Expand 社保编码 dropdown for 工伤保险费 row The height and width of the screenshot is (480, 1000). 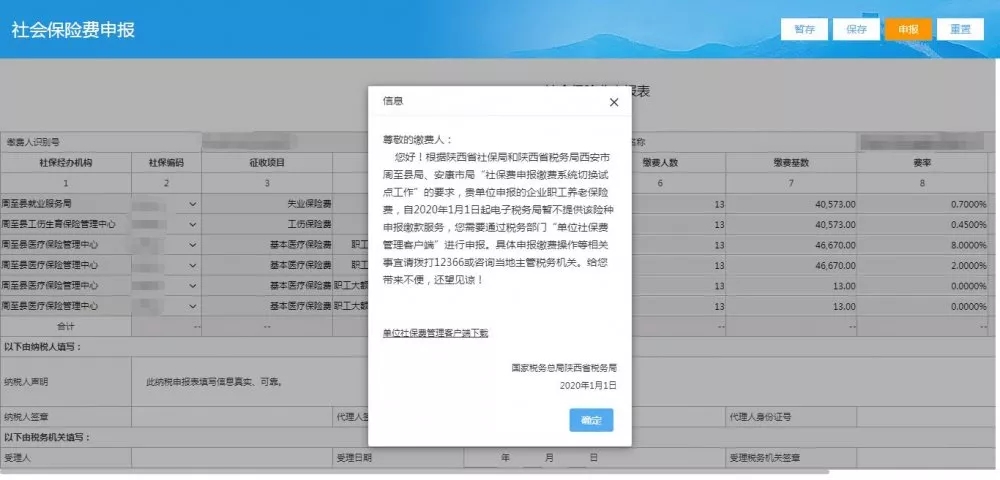193,224
